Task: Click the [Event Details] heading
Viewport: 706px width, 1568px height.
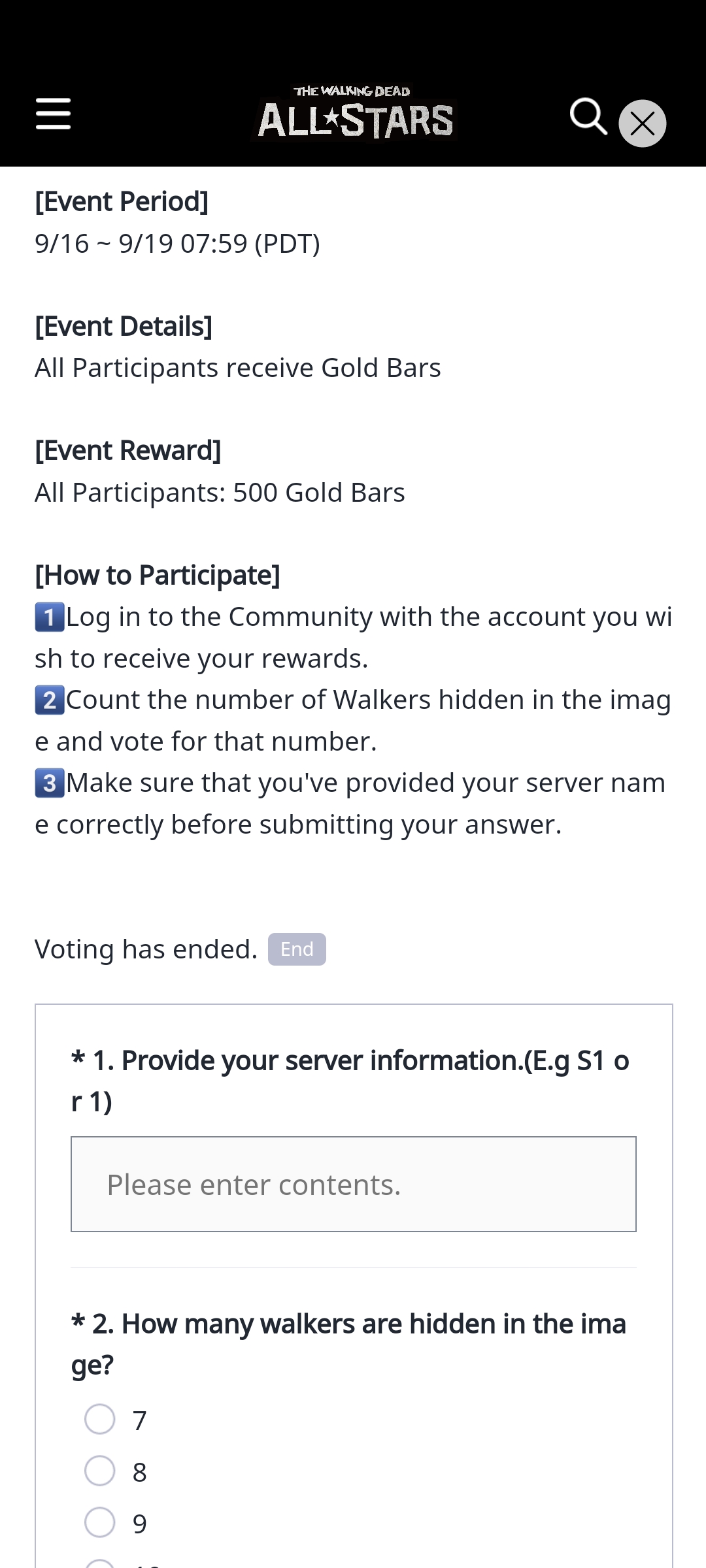Action: pyautogui.click(x=124, y=327)
